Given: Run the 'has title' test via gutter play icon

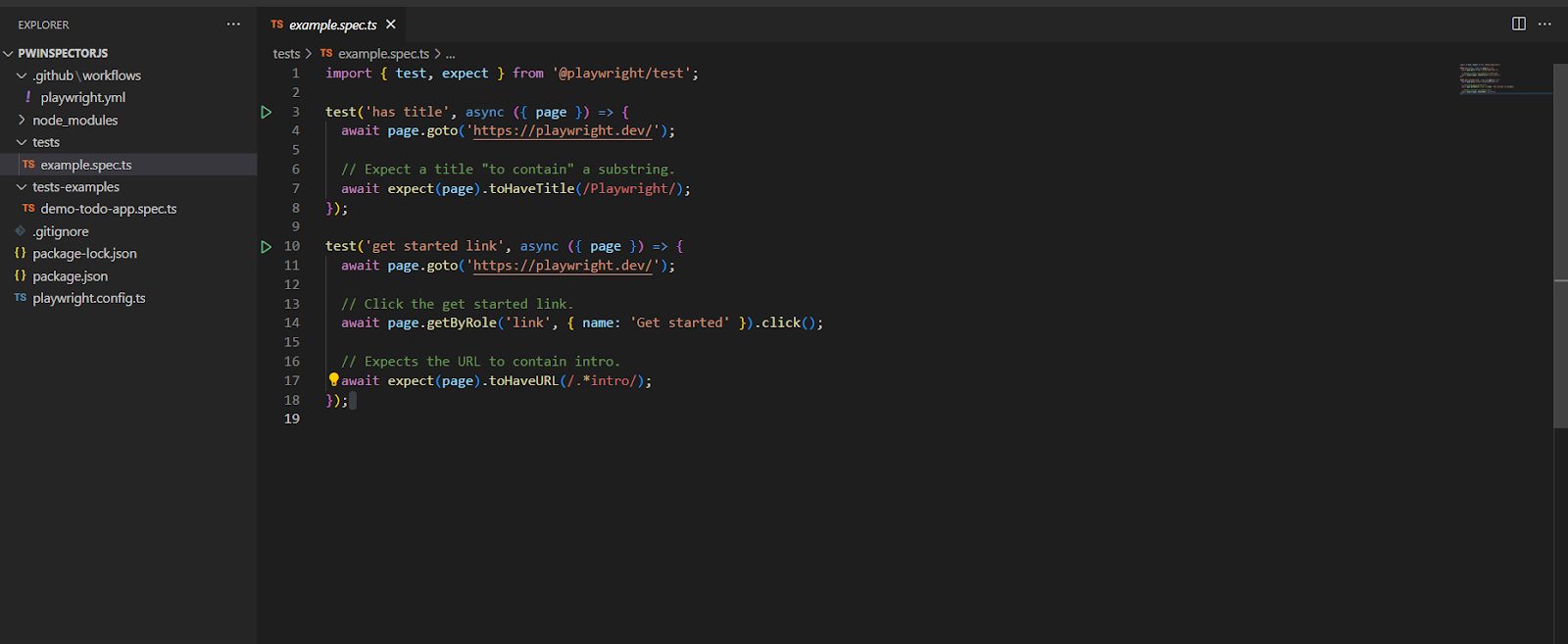Looking at the screenshot, I should point(266,112).
